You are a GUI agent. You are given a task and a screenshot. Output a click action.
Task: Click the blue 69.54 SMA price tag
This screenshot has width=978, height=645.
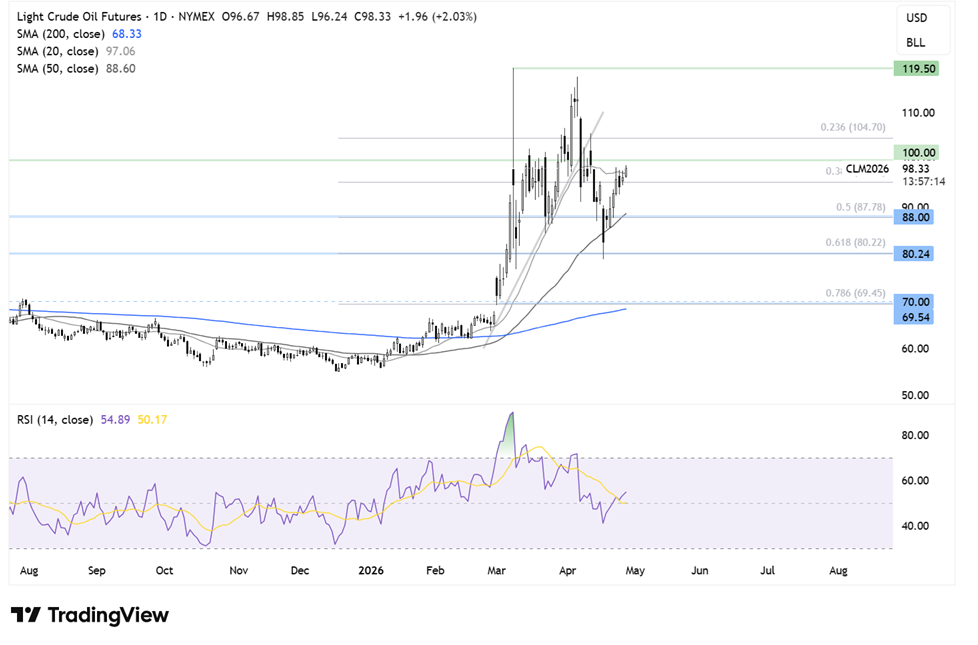(913, 315)
